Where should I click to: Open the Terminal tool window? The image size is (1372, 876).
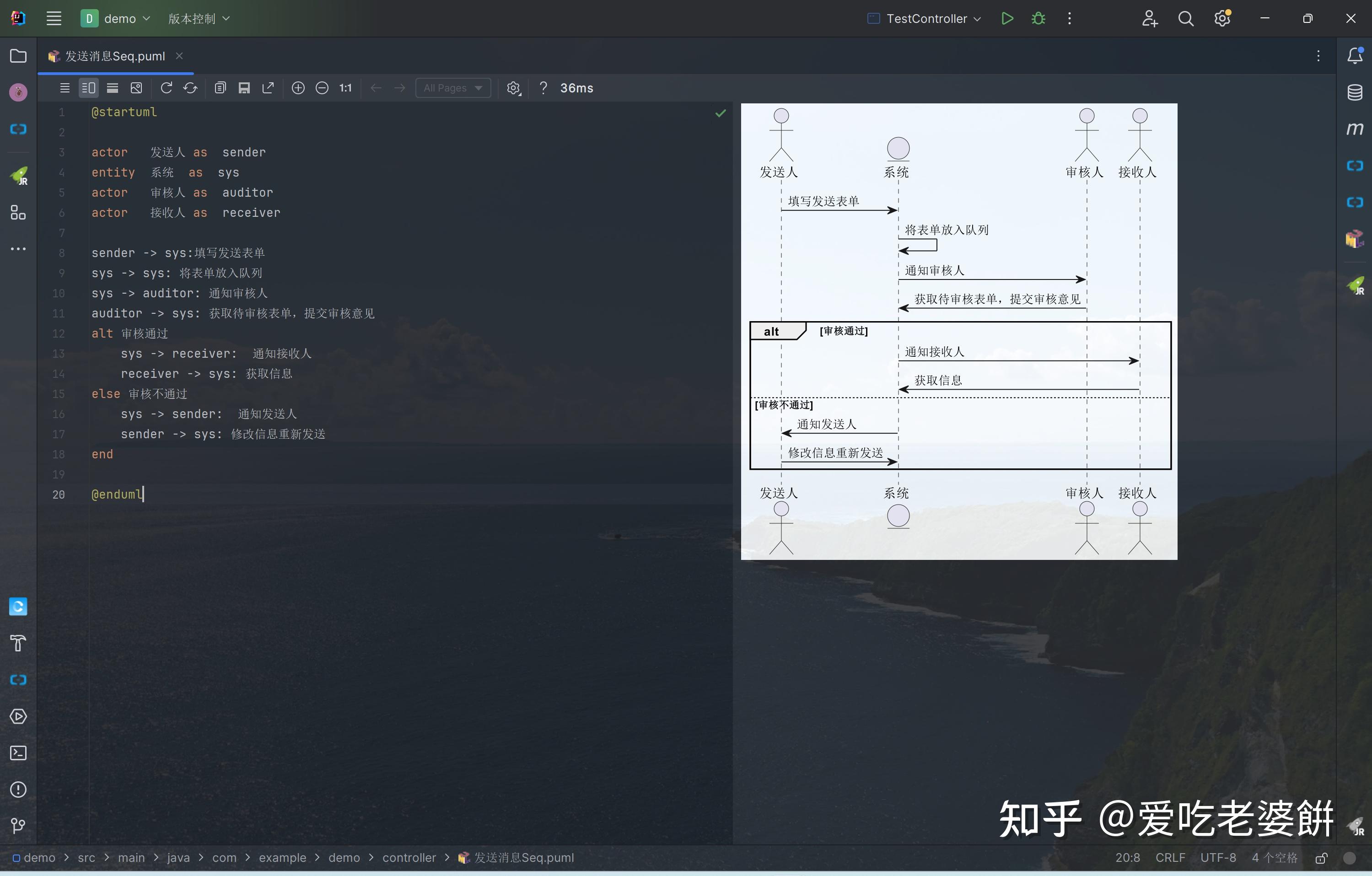pyautogui.click(x=18, y=753)
